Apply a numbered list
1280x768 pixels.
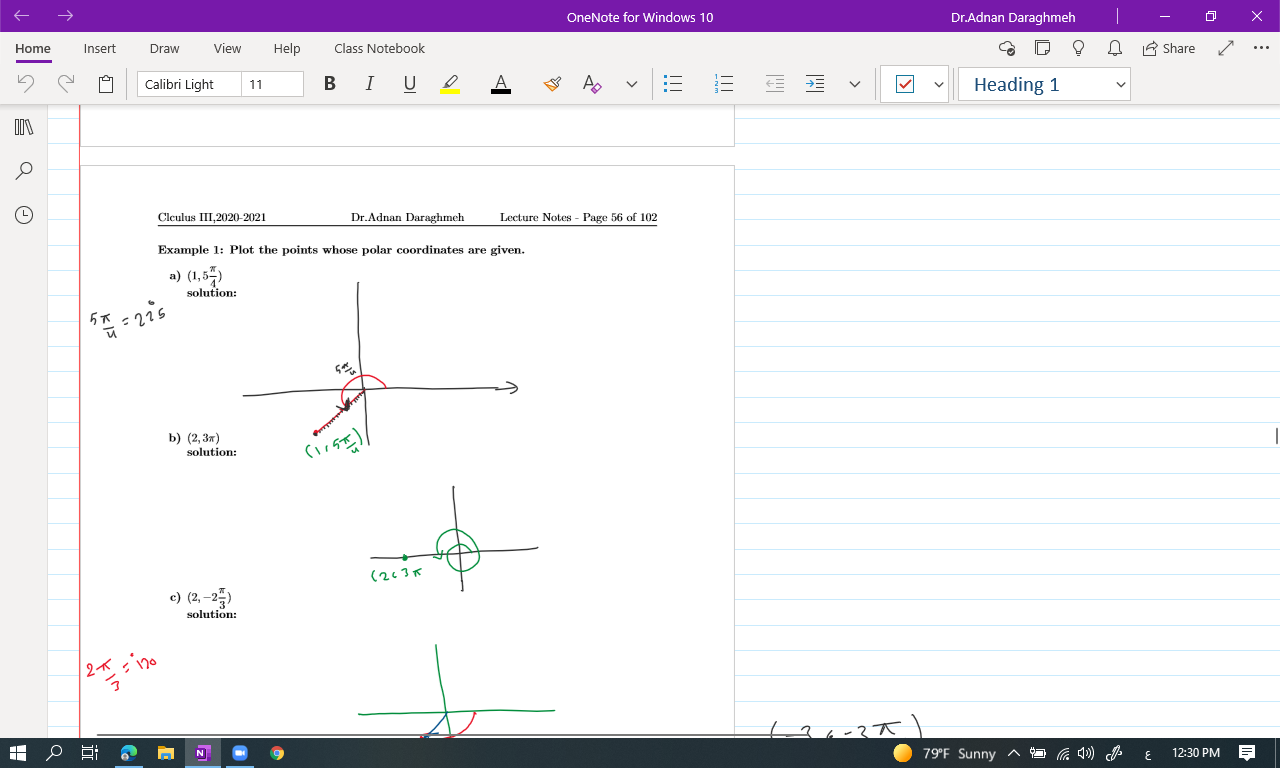click(x=724, y=84)
